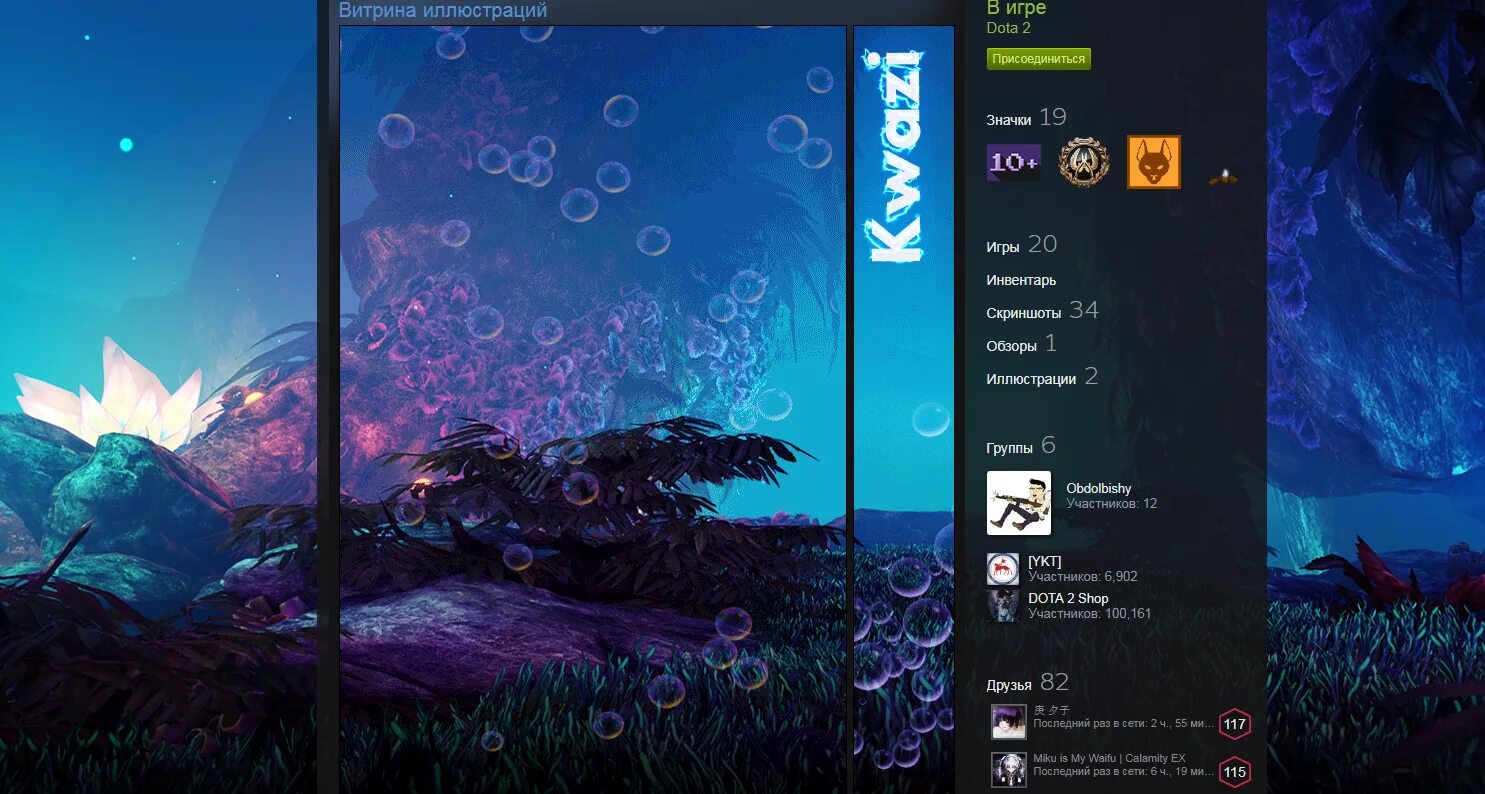The height and width of the screenshot is (794, 1485).
Task: Open the narrow Kwazi side illustration
Action: (904, 410)
